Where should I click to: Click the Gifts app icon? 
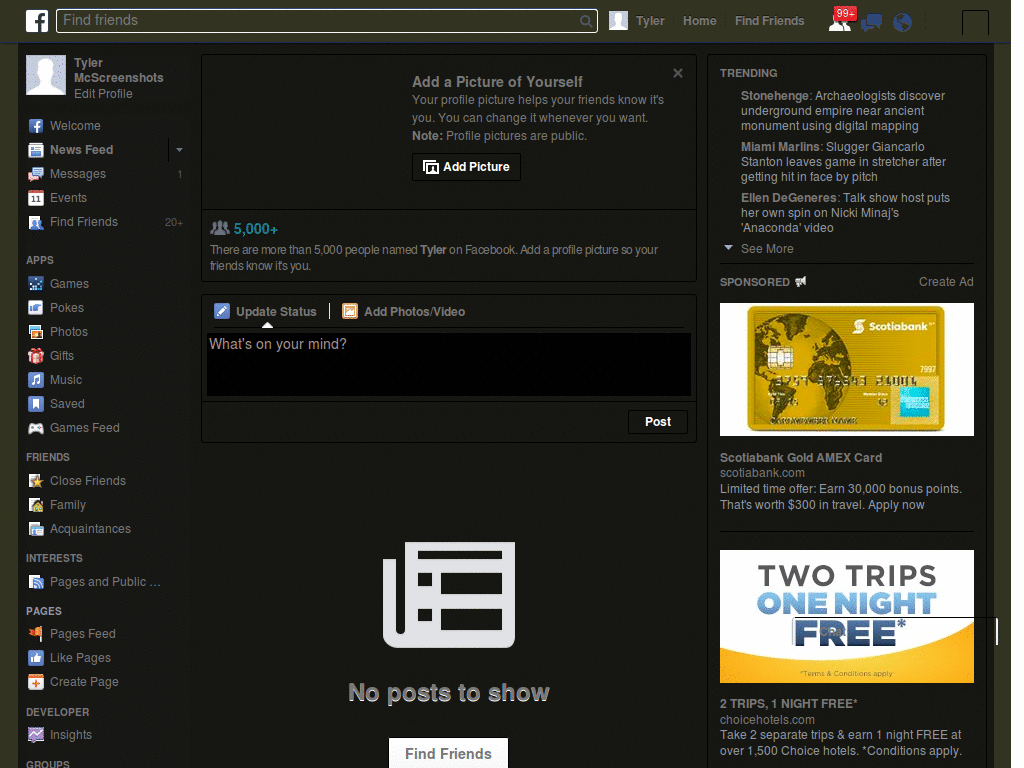tap(36, 356)
